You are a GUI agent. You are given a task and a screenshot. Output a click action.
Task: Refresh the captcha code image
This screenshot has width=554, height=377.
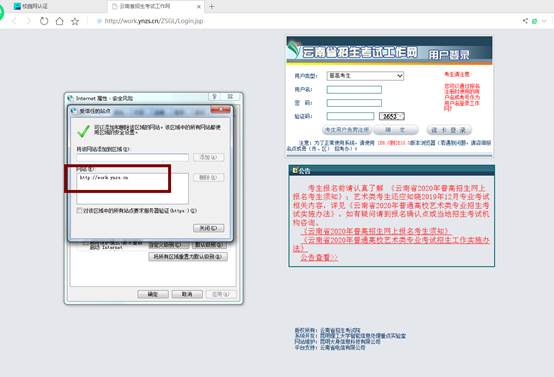391,116
